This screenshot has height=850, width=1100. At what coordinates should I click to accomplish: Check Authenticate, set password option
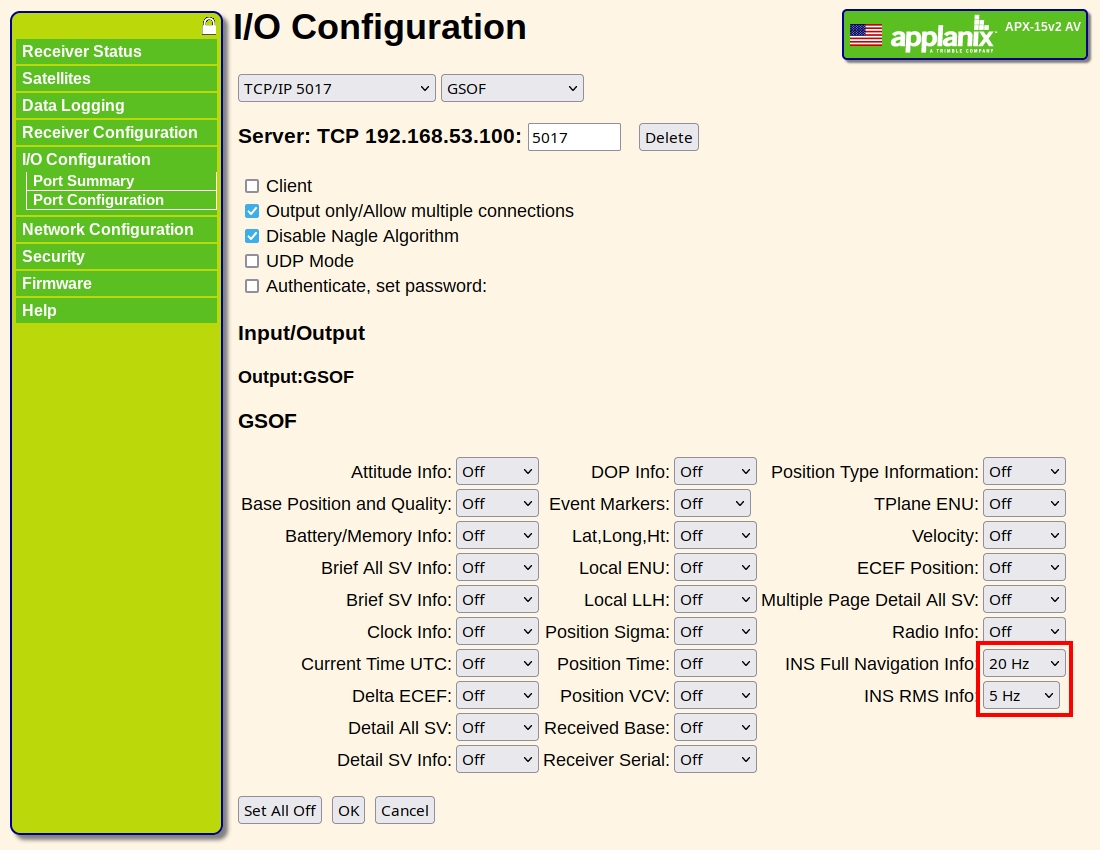click(x=252, y=286)
